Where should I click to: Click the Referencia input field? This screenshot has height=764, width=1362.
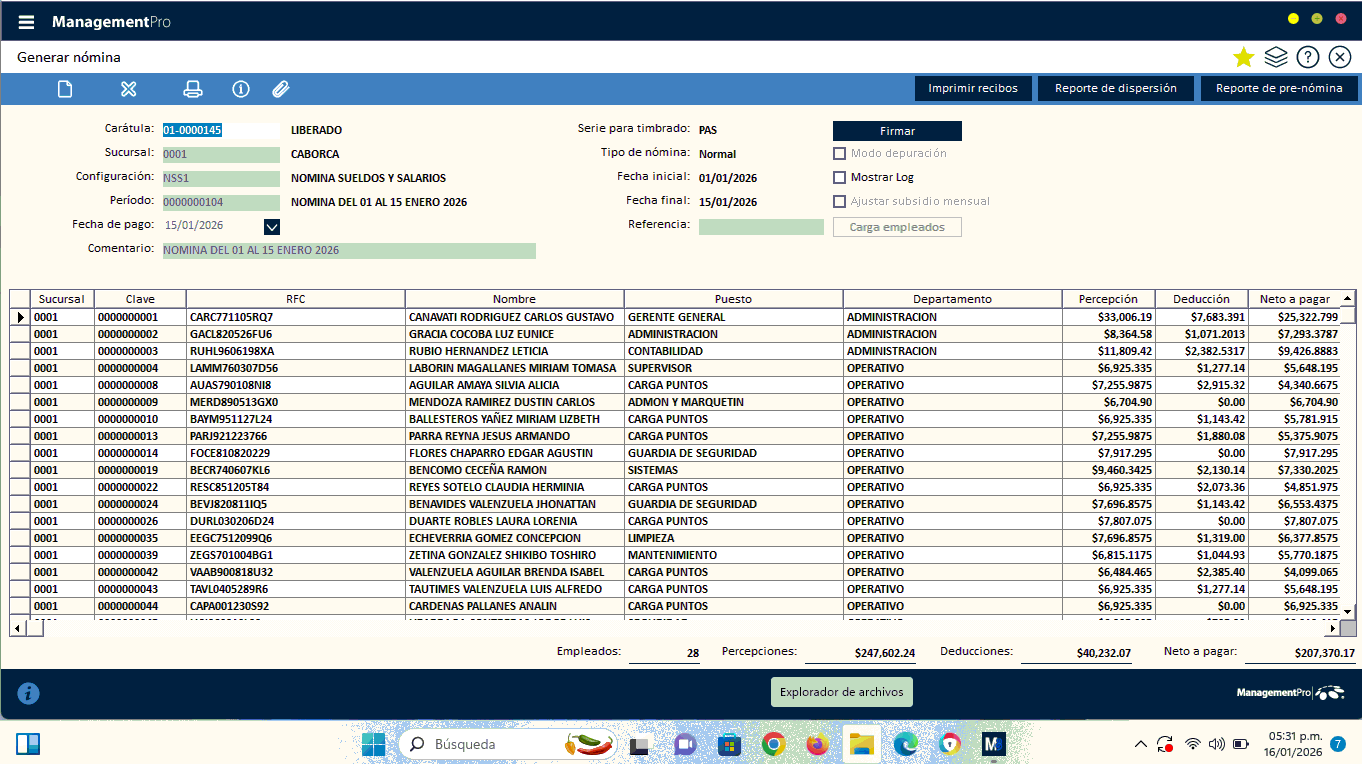[x=760, y=226]
